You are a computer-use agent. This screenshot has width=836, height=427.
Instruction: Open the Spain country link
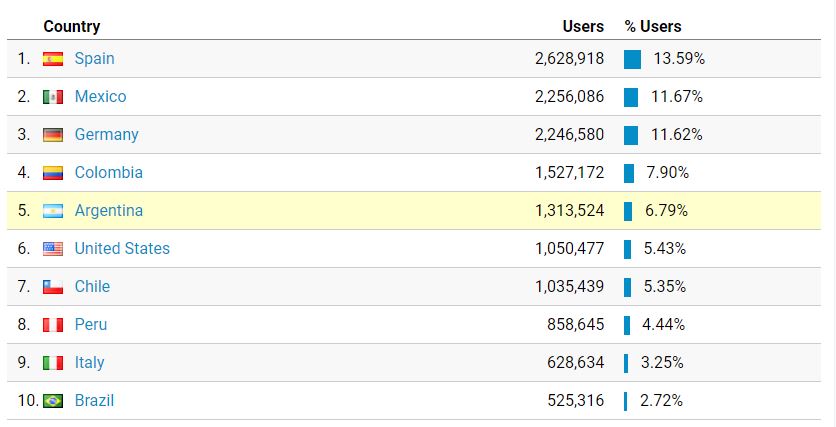(94, 58)
